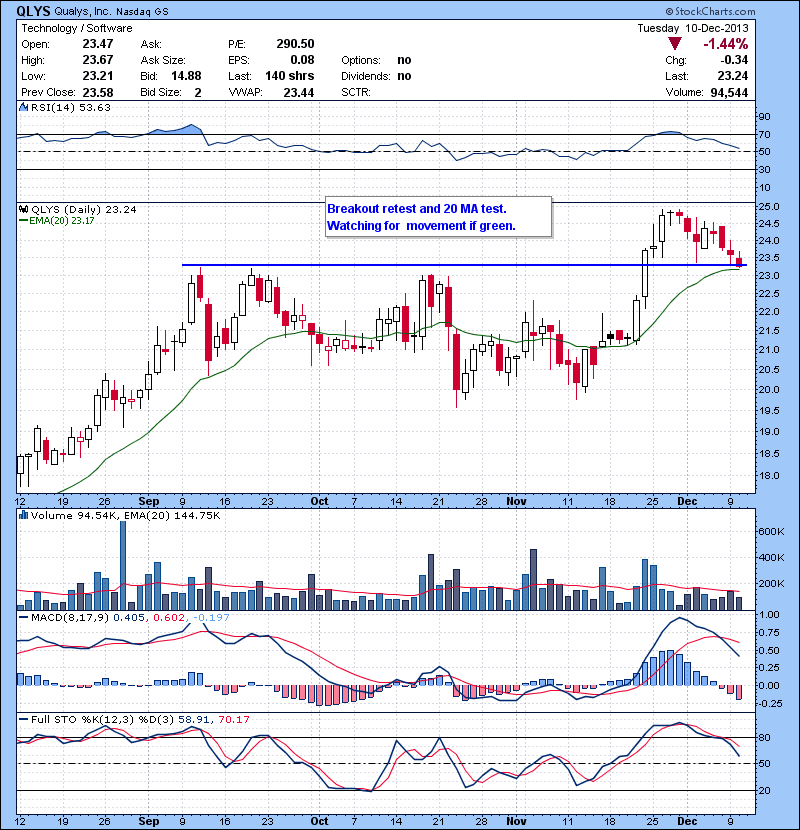Click the EMA(20) 23.17 legend label
This screenshot has width=800, height=830.
[61, 220]
